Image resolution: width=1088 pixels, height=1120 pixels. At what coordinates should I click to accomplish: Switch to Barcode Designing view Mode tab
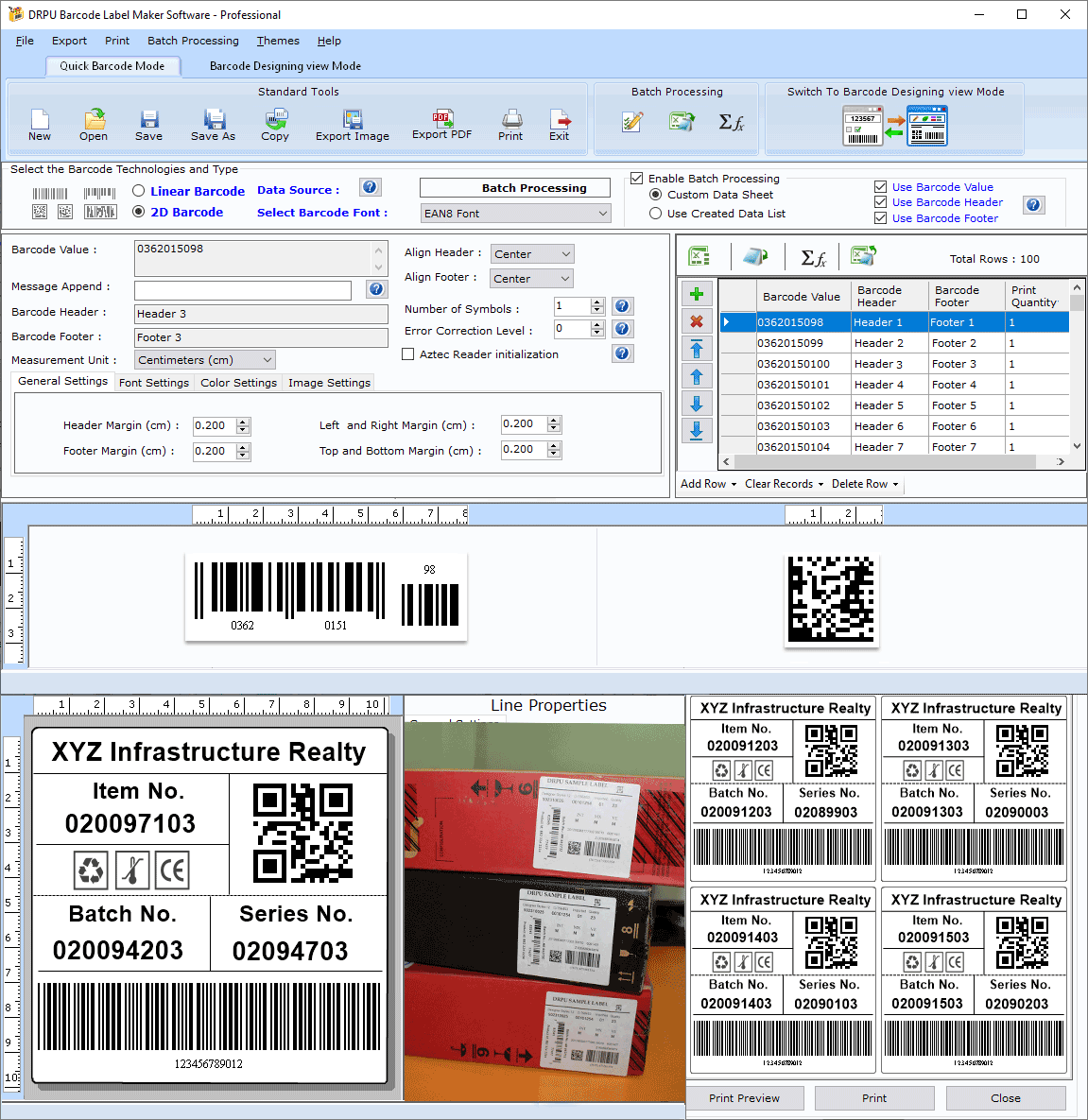click(285, 66)
